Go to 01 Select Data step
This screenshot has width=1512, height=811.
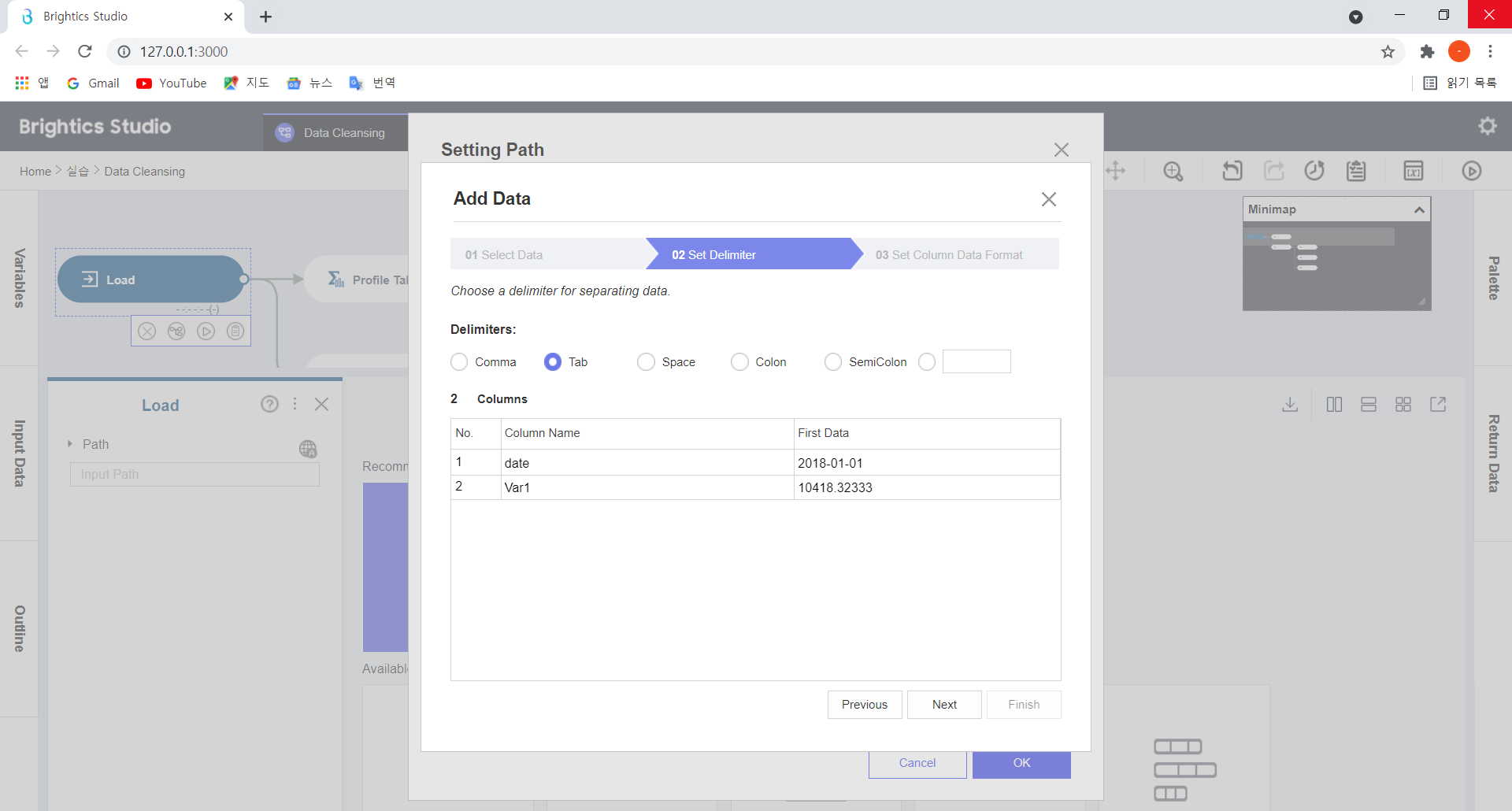coord(548,254)
